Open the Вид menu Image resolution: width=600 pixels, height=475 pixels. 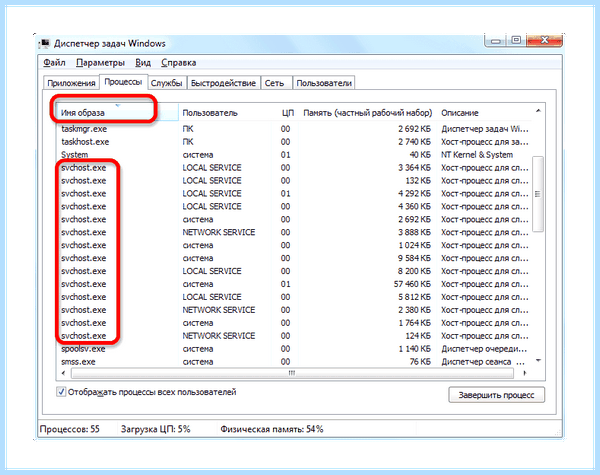[x=143, y=62]
